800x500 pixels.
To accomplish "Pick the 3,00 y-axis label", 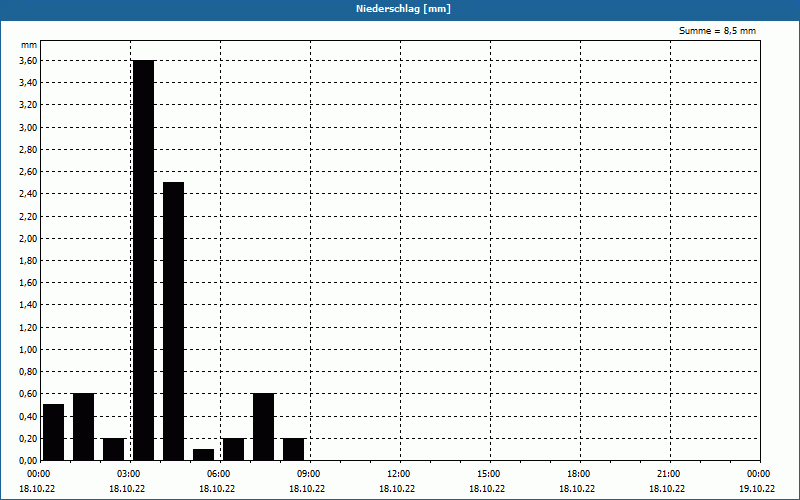I will [x=28, y=128].
